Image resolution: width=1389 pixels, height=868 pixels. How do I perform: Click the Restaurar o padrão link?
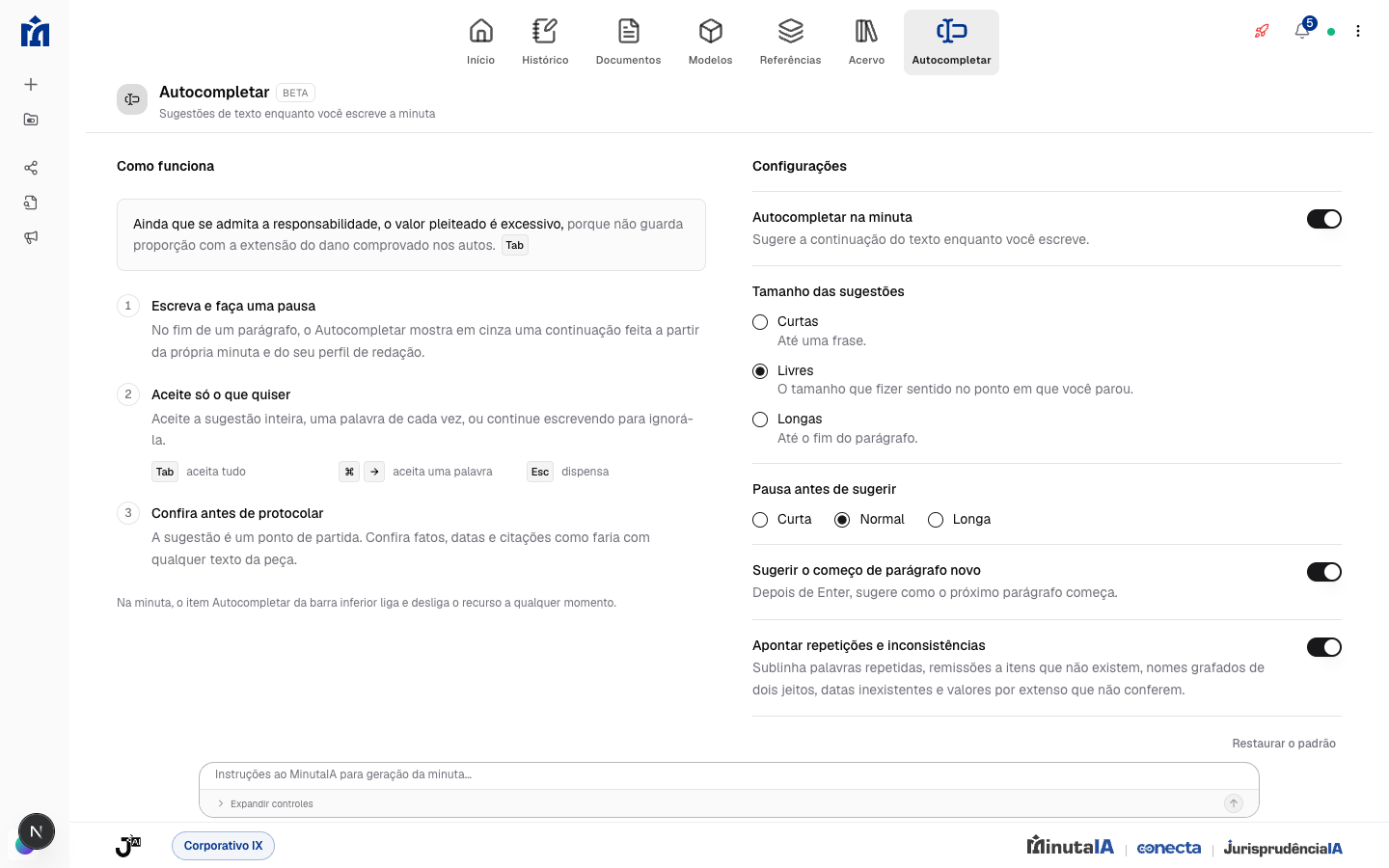[x=1284, y=744]
